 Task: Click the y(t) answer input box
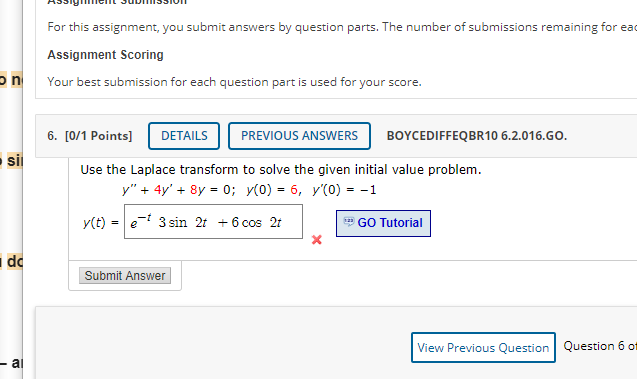pyautogui.click(x=213, y=221)
